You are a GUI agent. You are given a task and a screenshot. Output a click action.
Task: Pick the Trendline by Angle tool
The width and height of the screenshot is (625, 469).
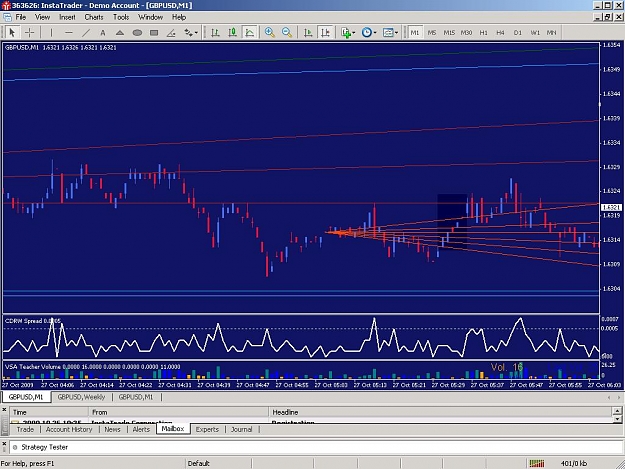[171, 33]
